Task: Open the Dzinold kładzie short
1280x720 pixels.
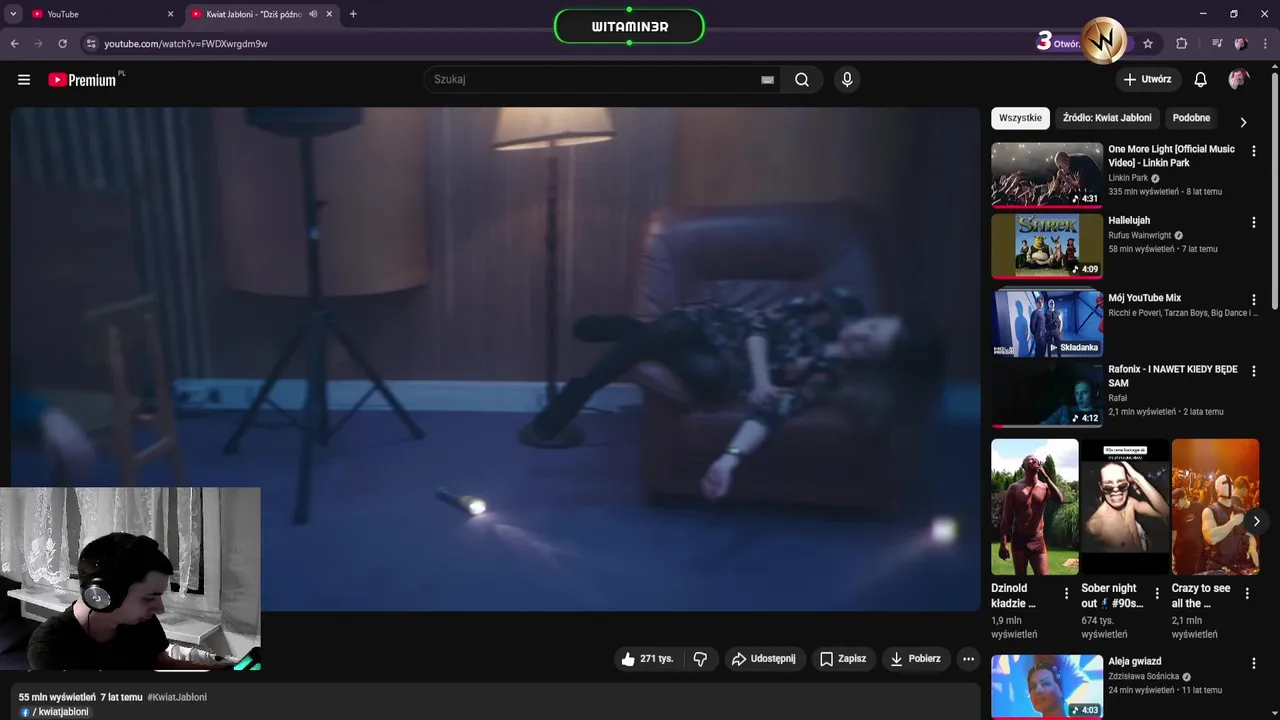Action: pos(1034,506)
